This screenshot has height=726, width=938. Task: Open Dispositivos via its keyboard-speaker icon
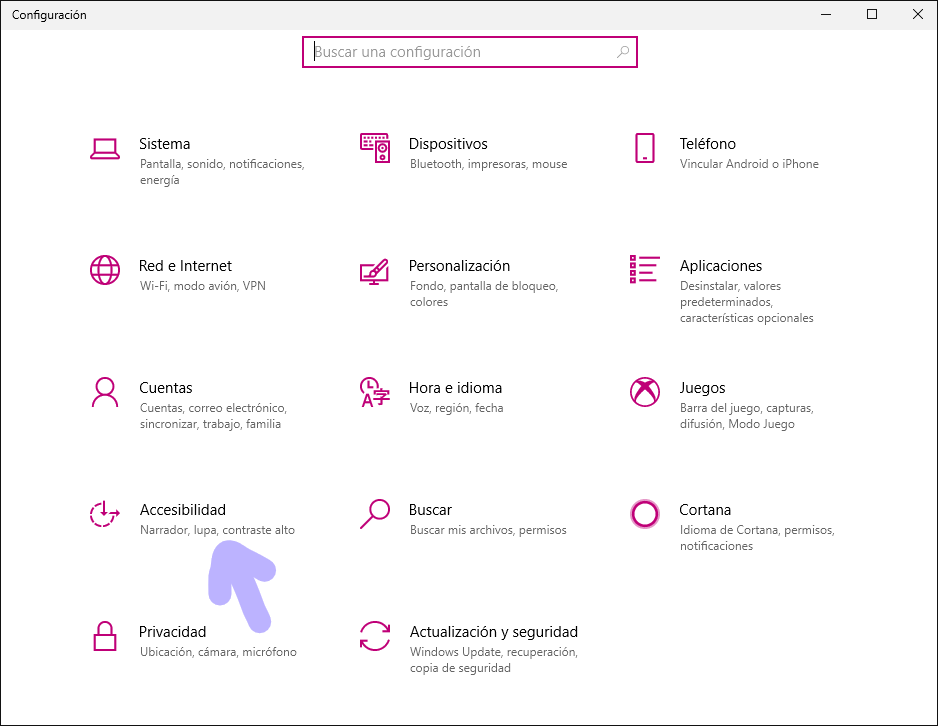[x=374, y=148]
